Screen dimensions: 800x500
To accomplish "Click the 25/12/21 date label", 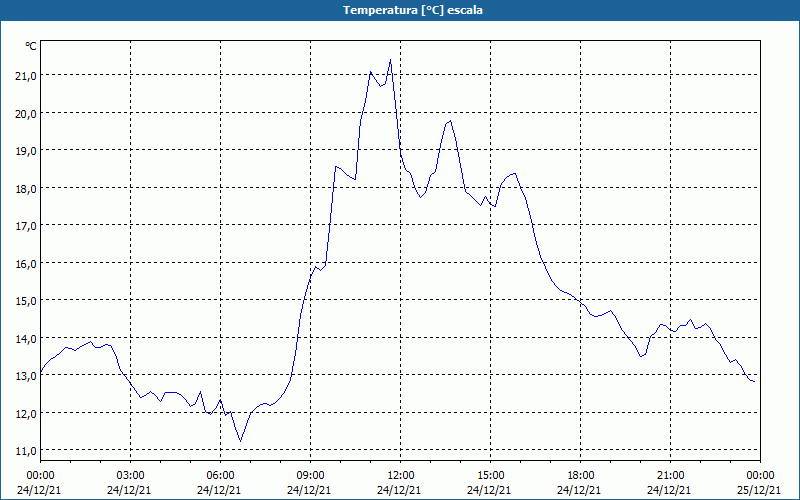I will [759, 490].
